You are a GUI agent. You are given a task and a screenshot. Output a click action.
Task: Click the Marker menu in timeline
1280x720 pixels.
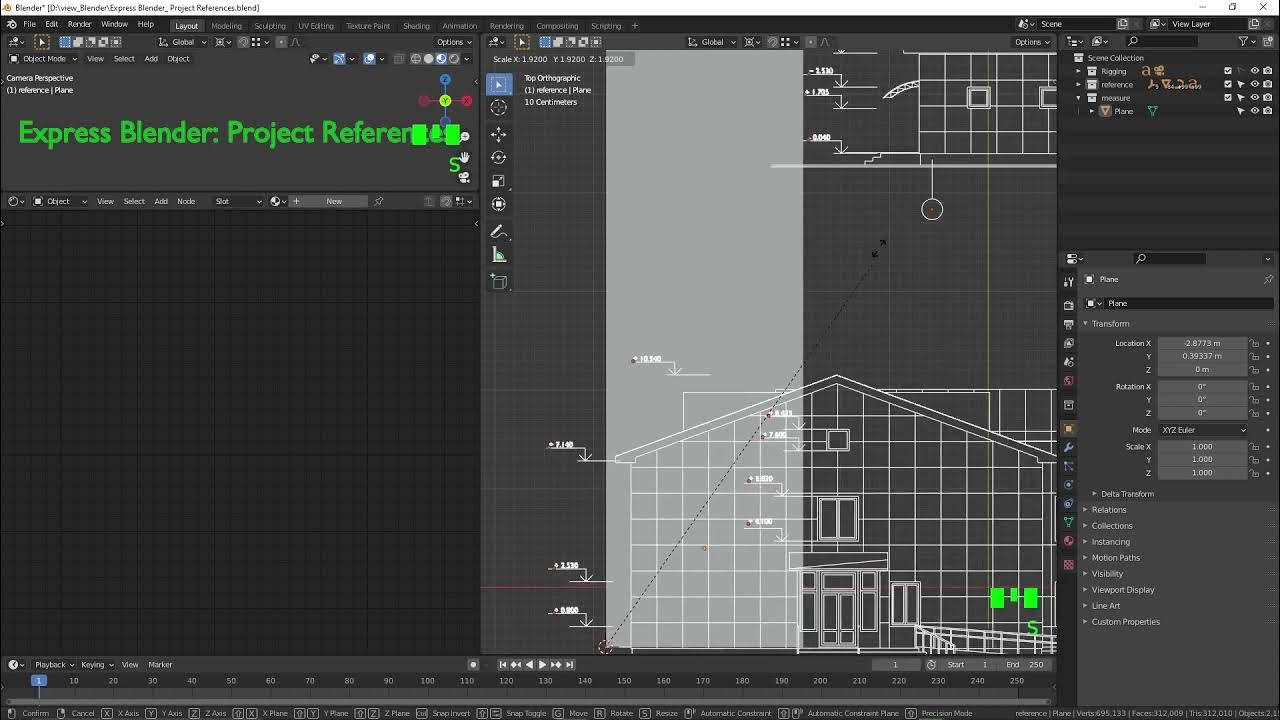[160, 664]
